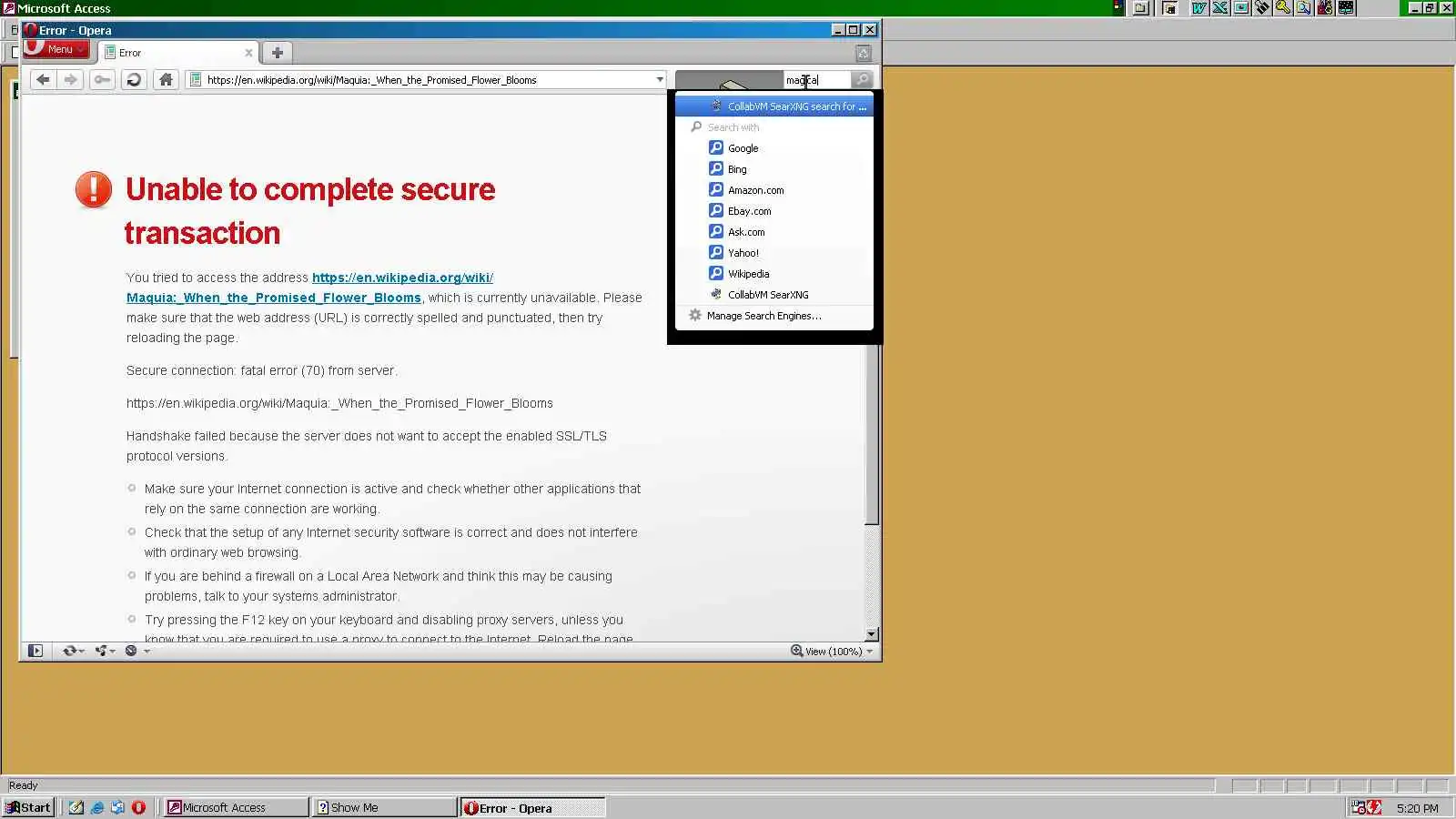Click the search field containing 'magical'
Image resolution: width=1456 pixels, height=819 pixels.
pyautogui.click(x=816, y=80)
